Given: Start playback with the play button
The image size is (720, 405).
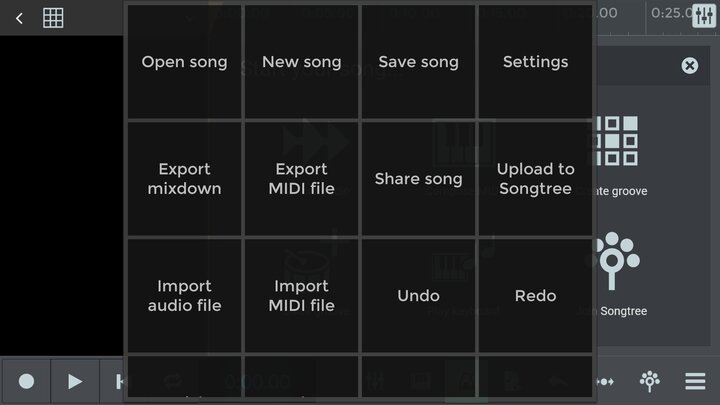Looking at the screenshot, I should click(x=75, y=381).
